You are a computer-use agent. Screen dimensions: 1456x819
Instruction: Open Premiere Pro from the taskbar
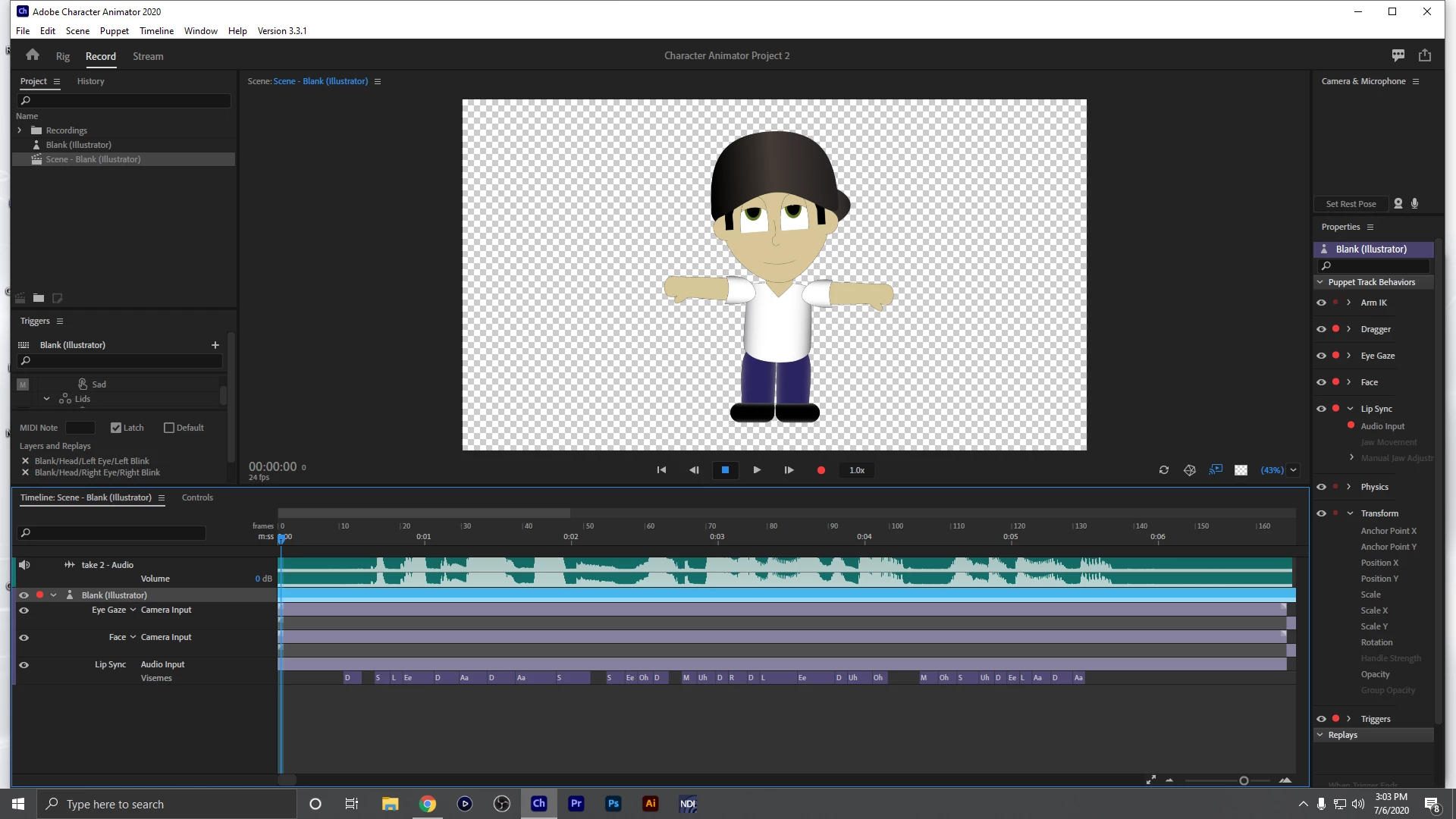pos(576,804)
